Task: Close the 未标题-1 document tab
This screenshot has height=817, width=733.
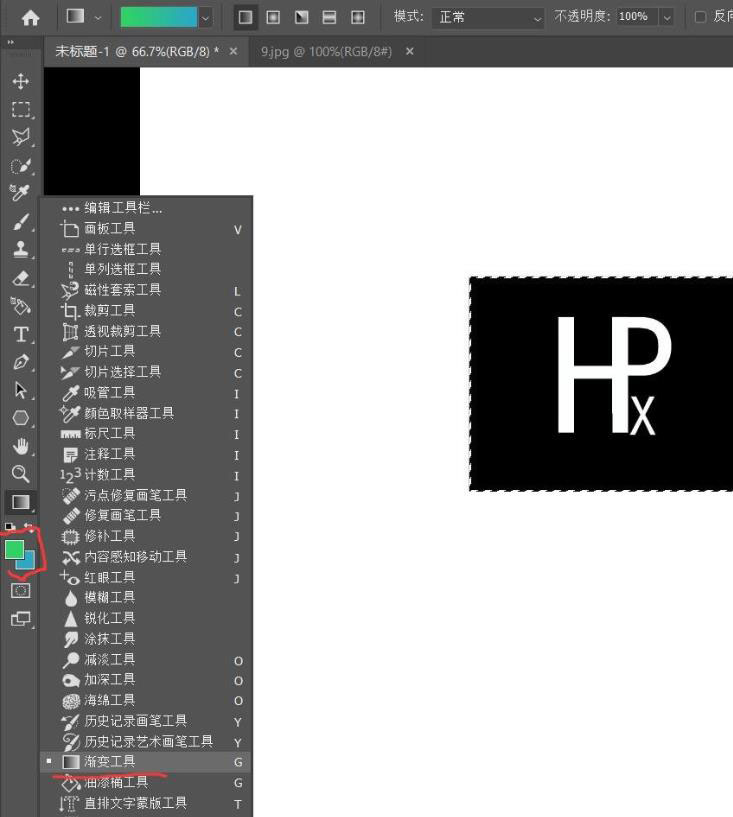Action: [234, 51]
